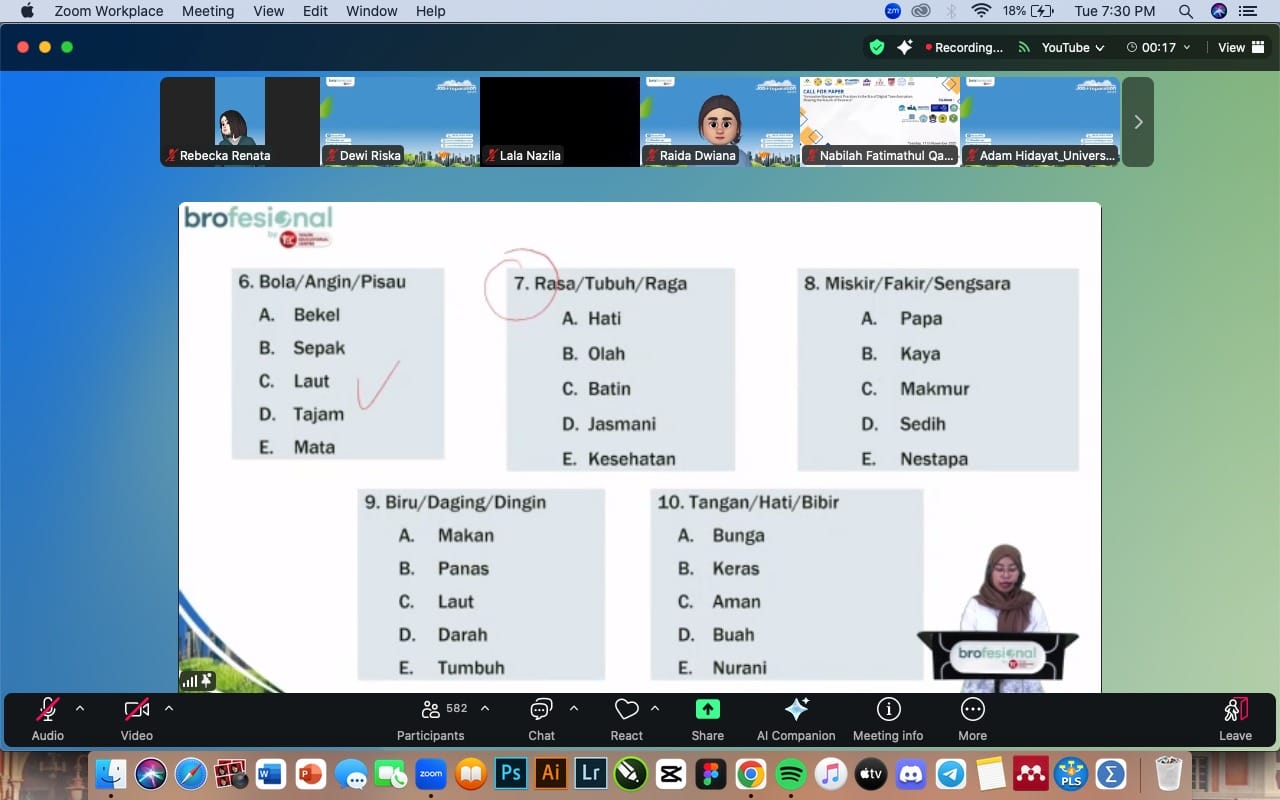Expand audio settings caret

click(80, 708)
